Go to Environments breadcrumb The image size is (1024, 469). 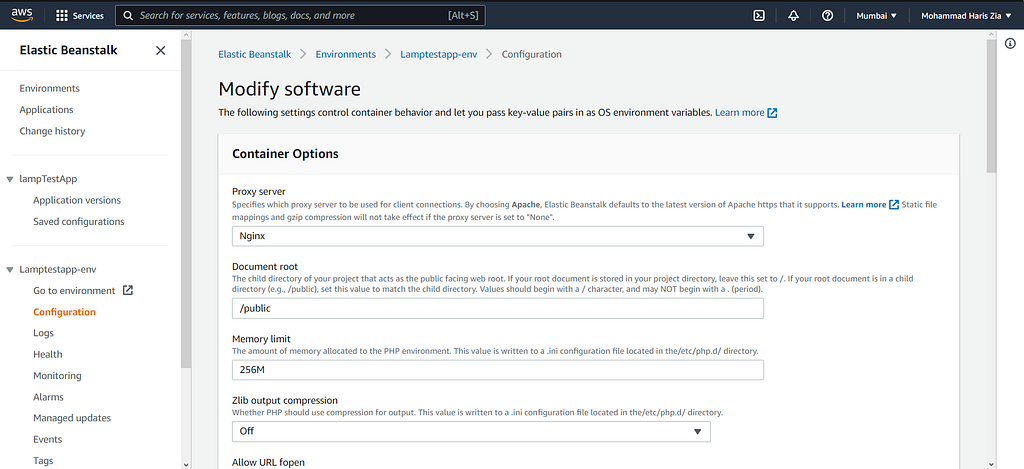pyautogui.click(x=345, y=54)
